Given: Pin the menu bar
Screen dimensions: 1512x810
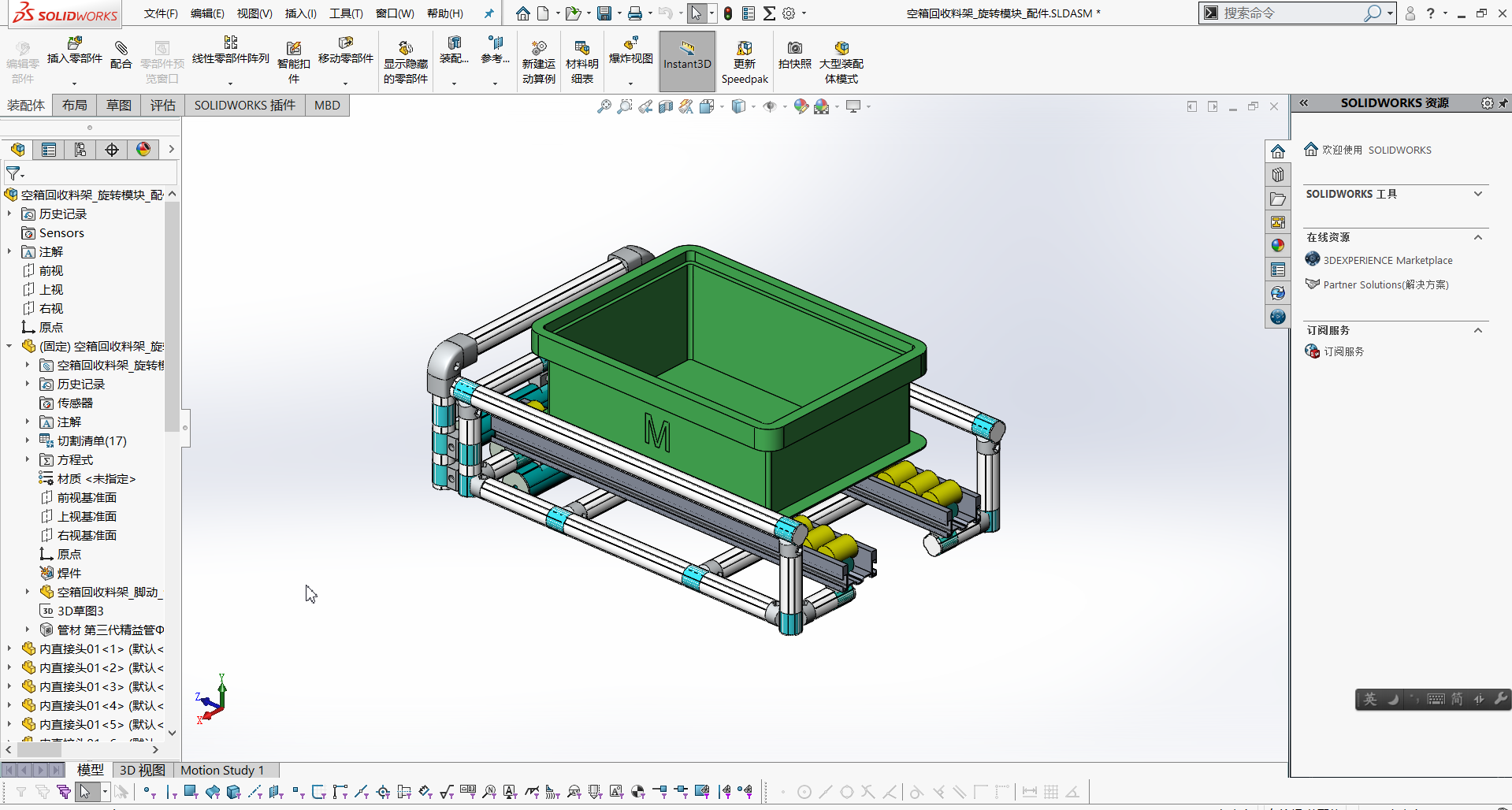Looking at the screenshot, I should [x=489, y=13].
